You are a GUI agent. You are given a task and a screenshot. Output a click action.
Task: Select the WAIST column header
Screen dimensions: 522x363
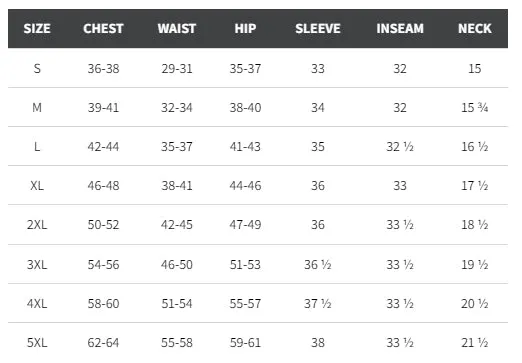(x=177, y=29)
